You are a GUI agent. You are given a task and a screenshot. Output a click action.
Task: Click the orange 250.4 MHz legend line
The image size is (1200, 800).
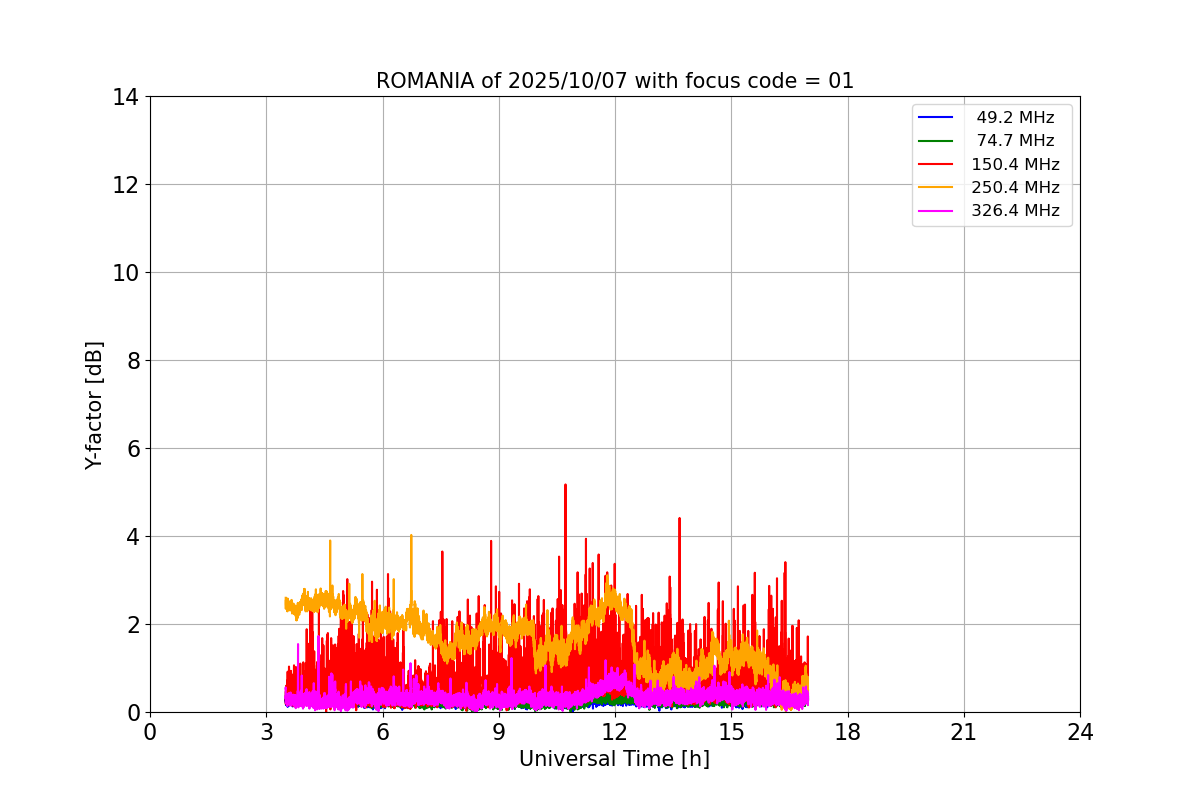tap(936, 188)
